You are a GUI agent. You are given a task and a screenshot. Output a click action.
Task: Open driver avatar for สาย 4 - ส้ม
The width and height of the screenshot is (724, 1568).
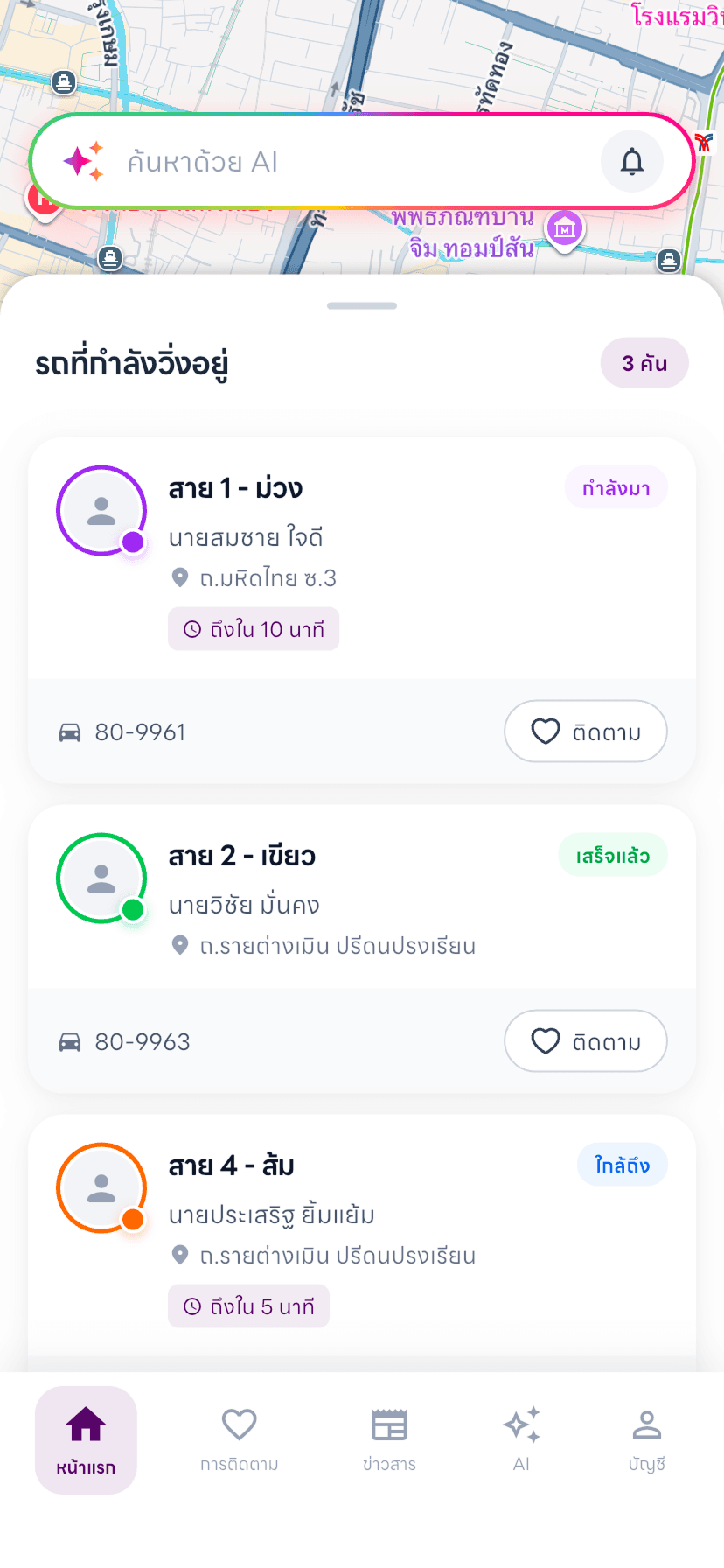(101, 1188)
